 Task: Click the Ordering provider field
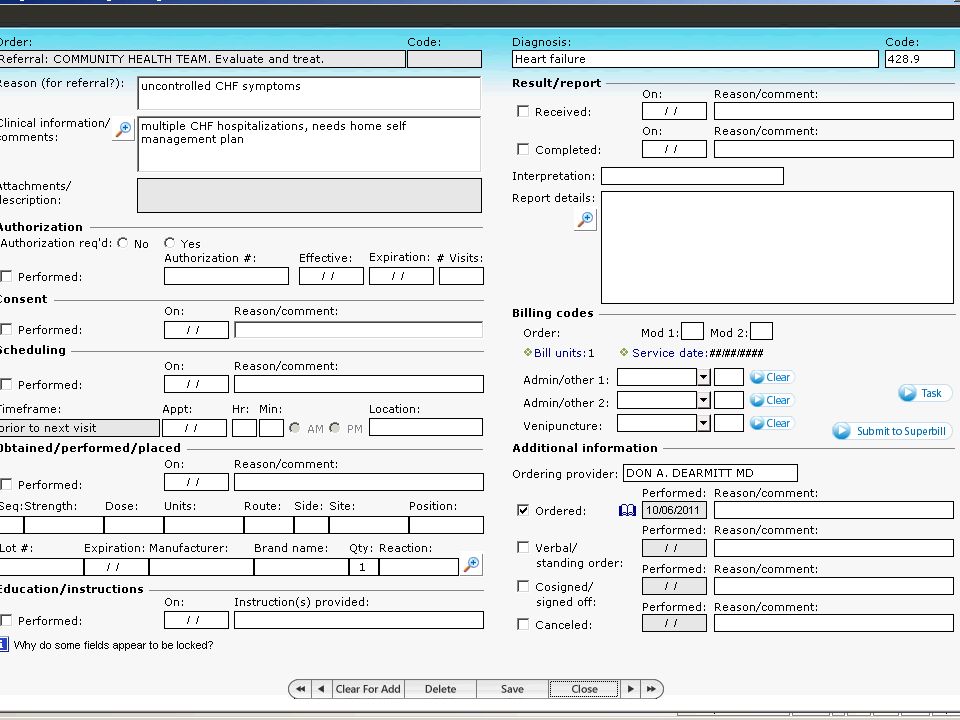(x=710, y=473)
